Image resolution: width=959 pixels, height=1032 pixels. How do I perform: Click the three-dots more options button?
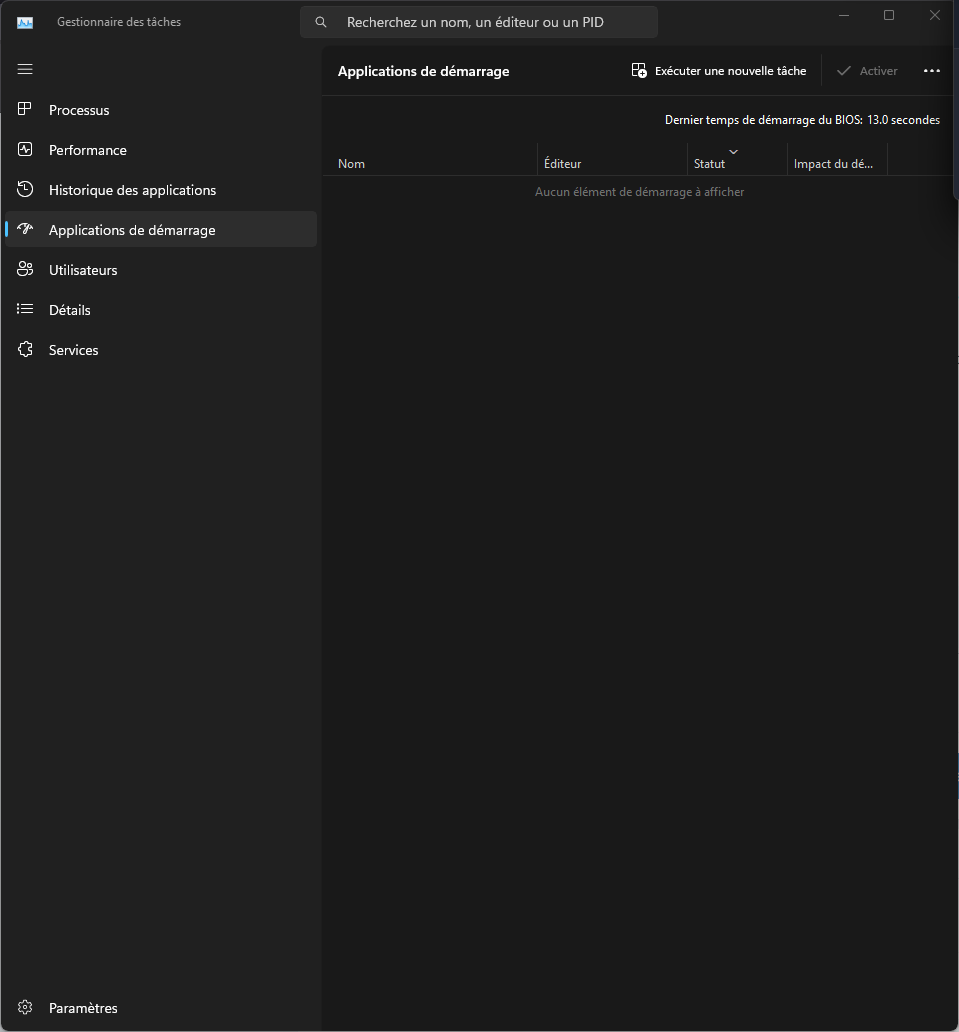932,71
